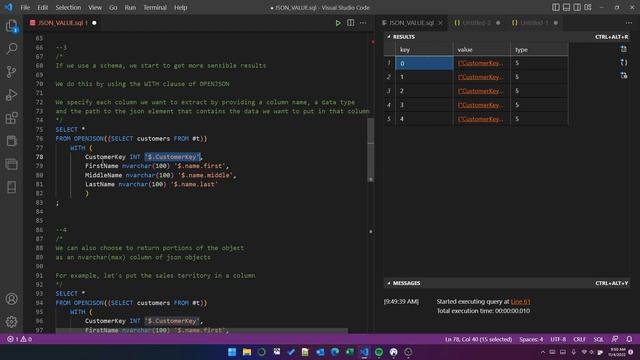Image resolution: width=640 pixels, height=360 pixels.
Task: Open the Accounts menu in the activity bar
Action: pyautogui.click(x=11, y=299)
